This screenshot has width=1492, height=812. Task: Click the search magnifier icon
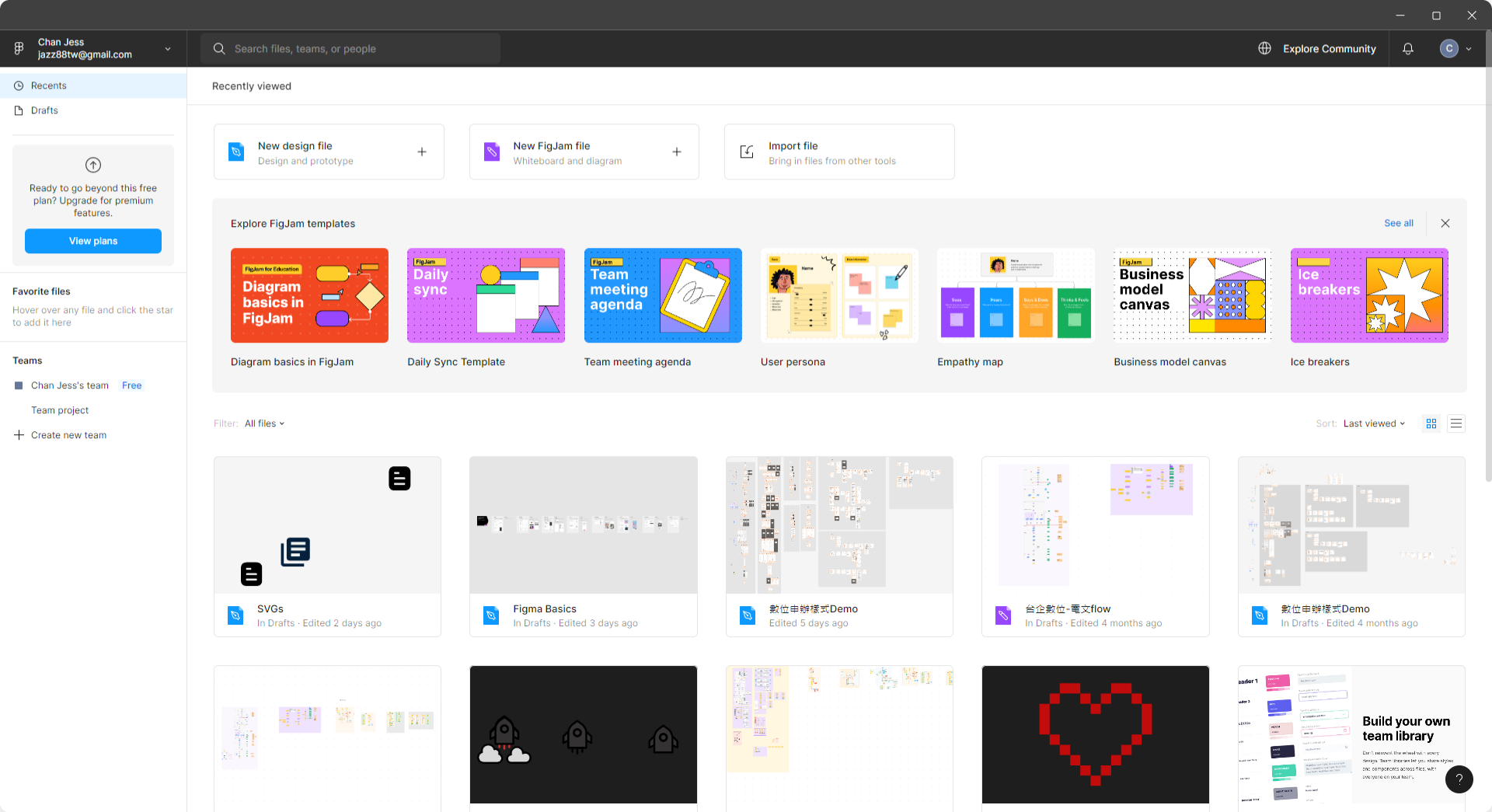[219, 48]
